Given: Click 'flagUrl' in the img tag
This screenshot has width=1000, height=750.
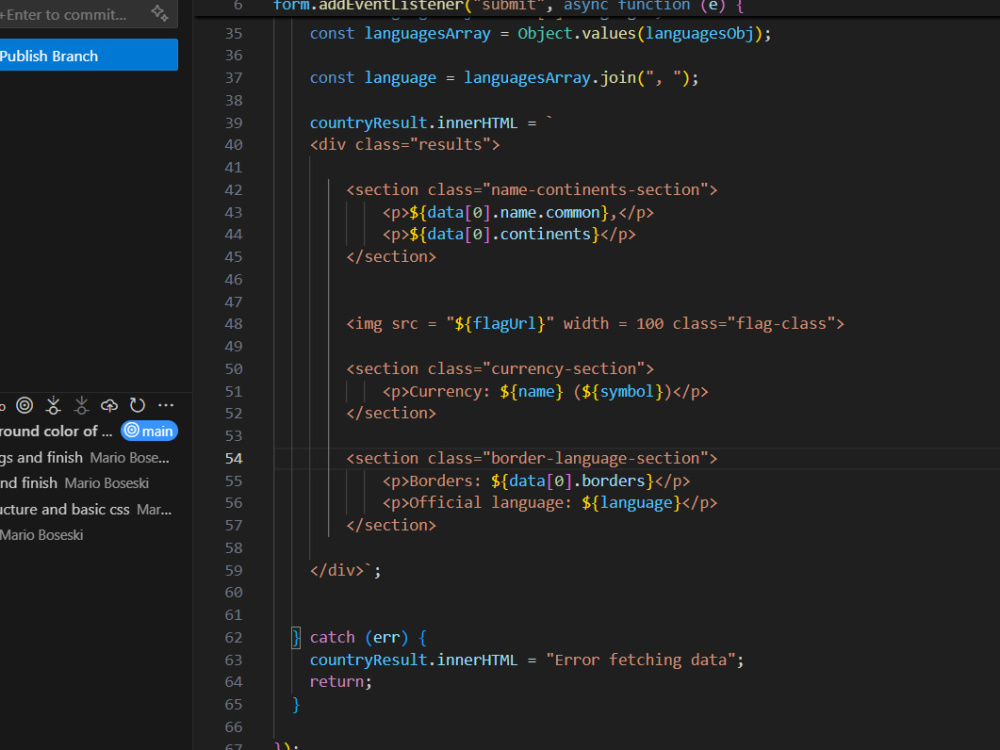Looking at the screenshot, I should coord(504,324).
